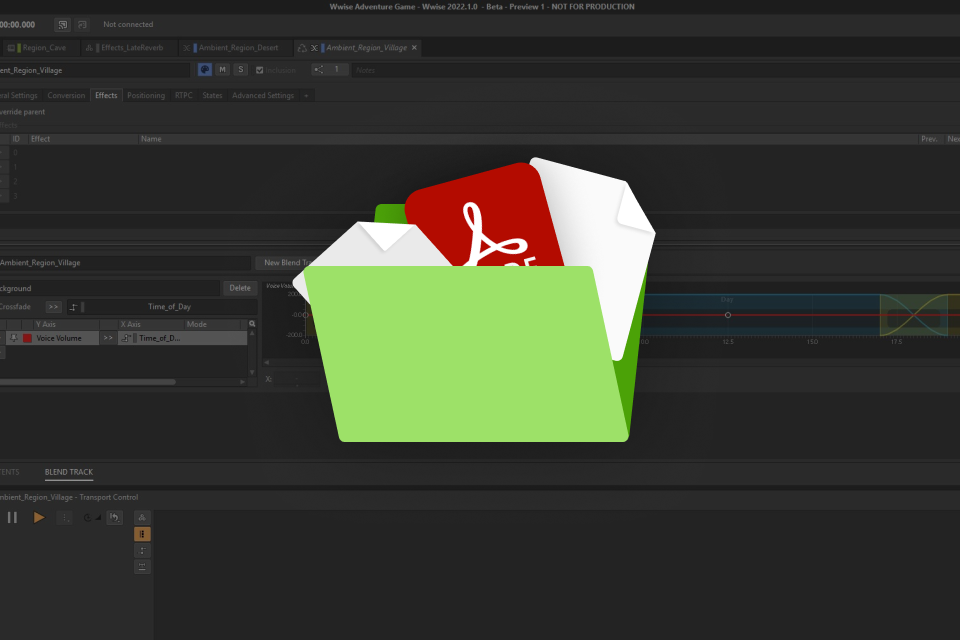Click the reset all icon in transport

point(114,518)
